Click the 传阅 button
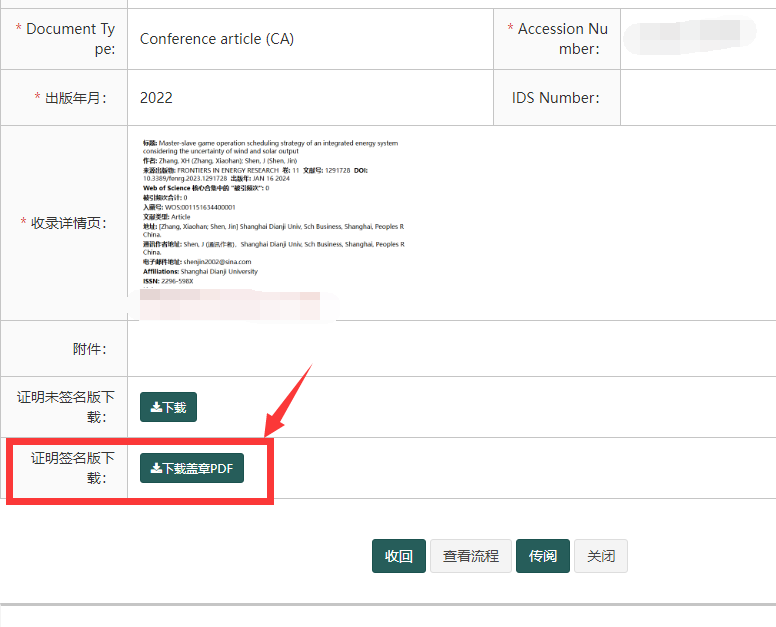The image size is (776, 627). [542, 556]
